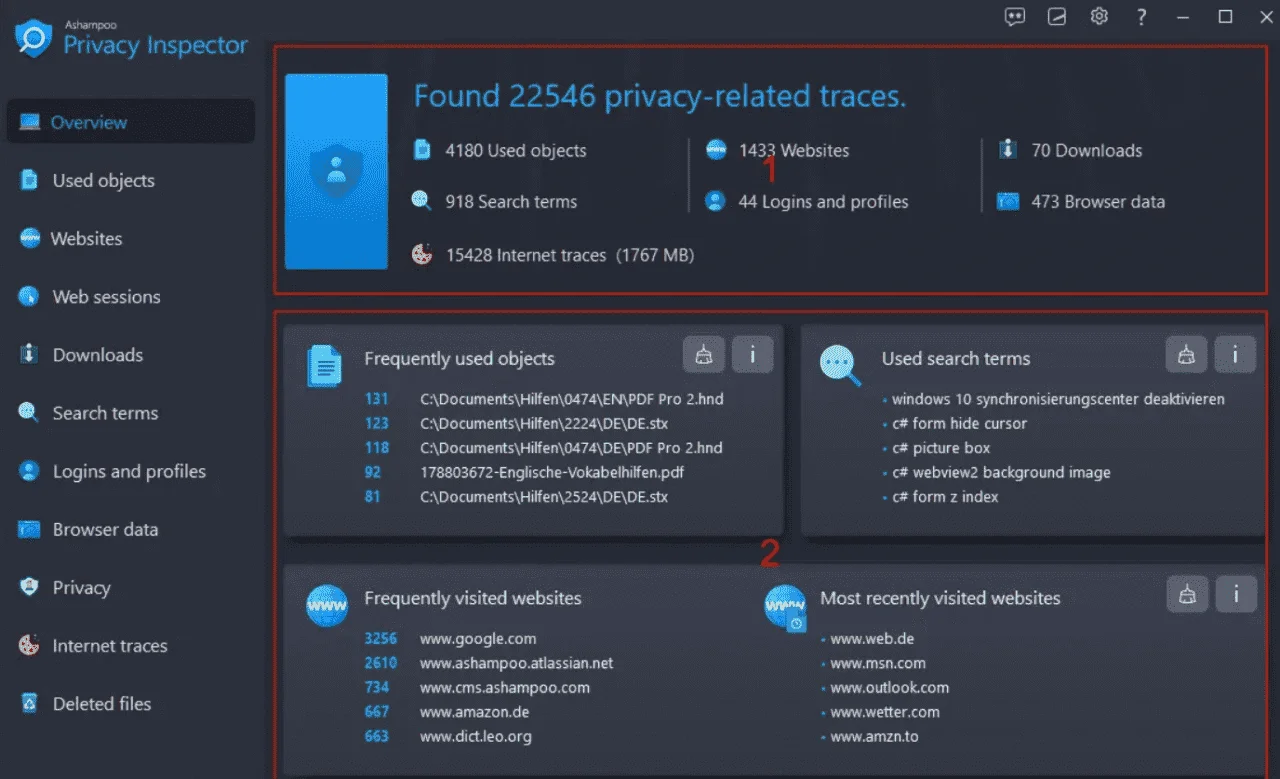
Task: Select search term c# form hide cursor
Action: click(x=959, y=423)
